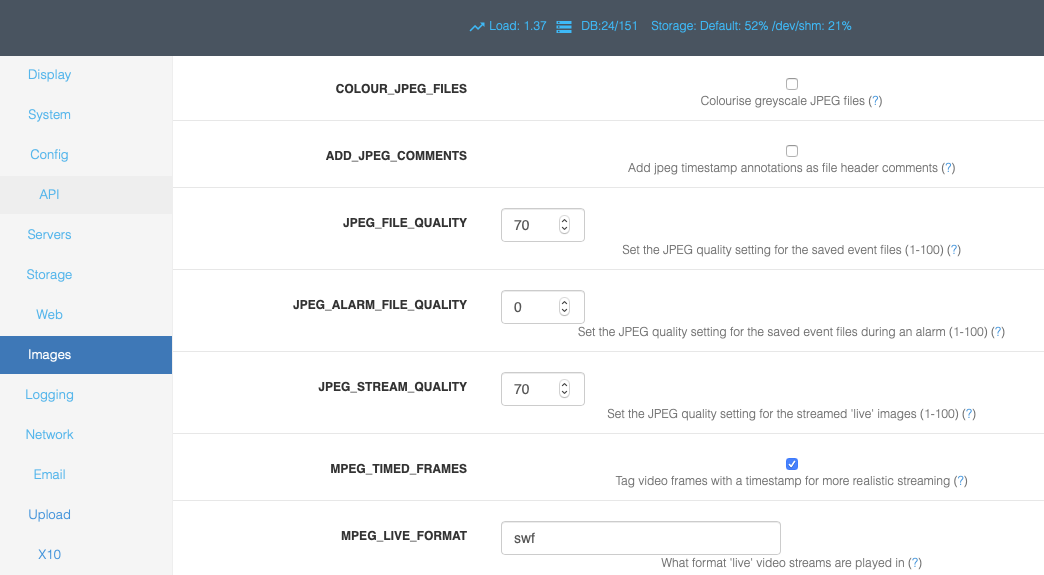Open the Storage status link in header

pyautogui.click(x=751, y=26)
